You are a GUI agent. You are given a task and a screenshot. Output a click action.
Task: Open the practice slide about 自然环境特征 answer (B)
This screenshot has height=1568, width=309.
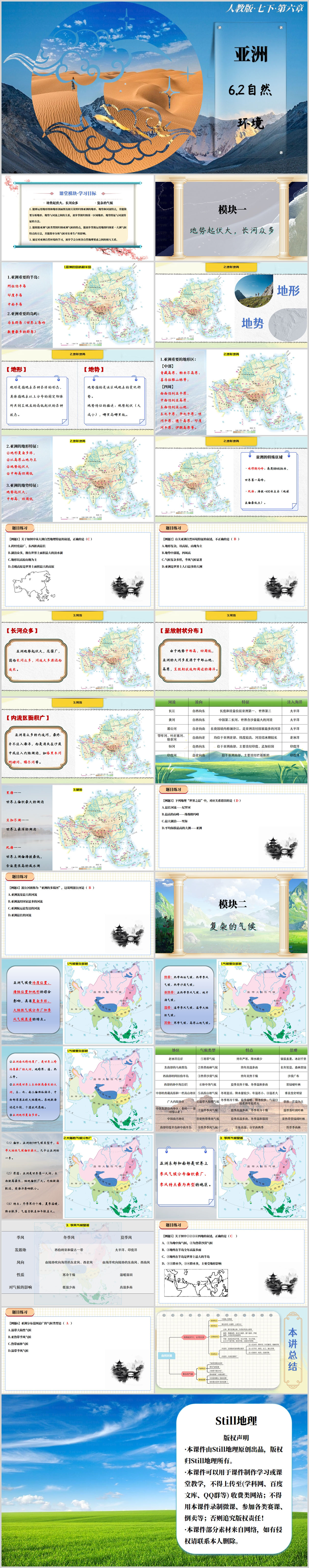[231, 566]
